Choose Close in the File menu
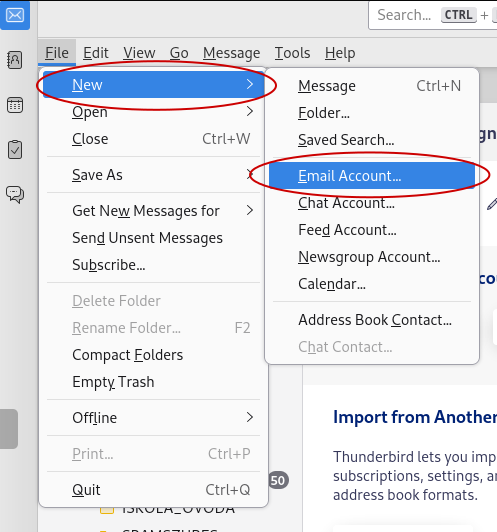 154,139
